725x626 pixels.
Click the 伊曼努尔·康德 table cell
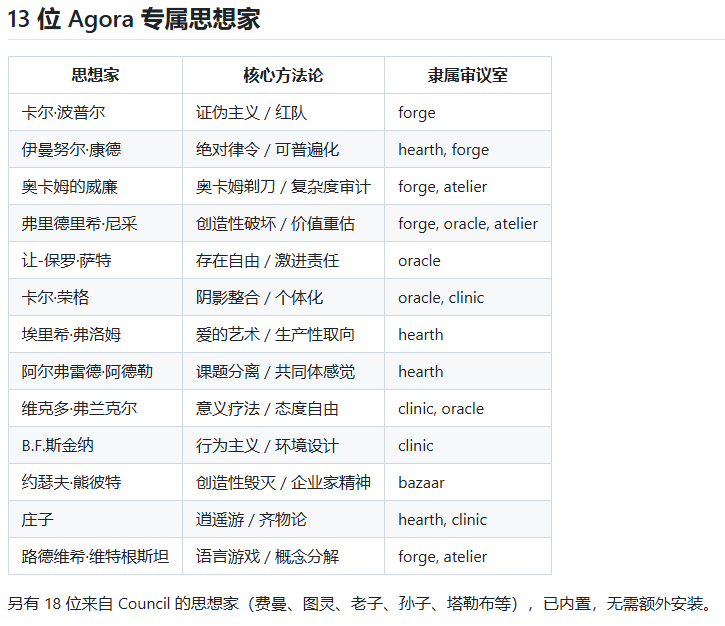(x=71, y=149)
